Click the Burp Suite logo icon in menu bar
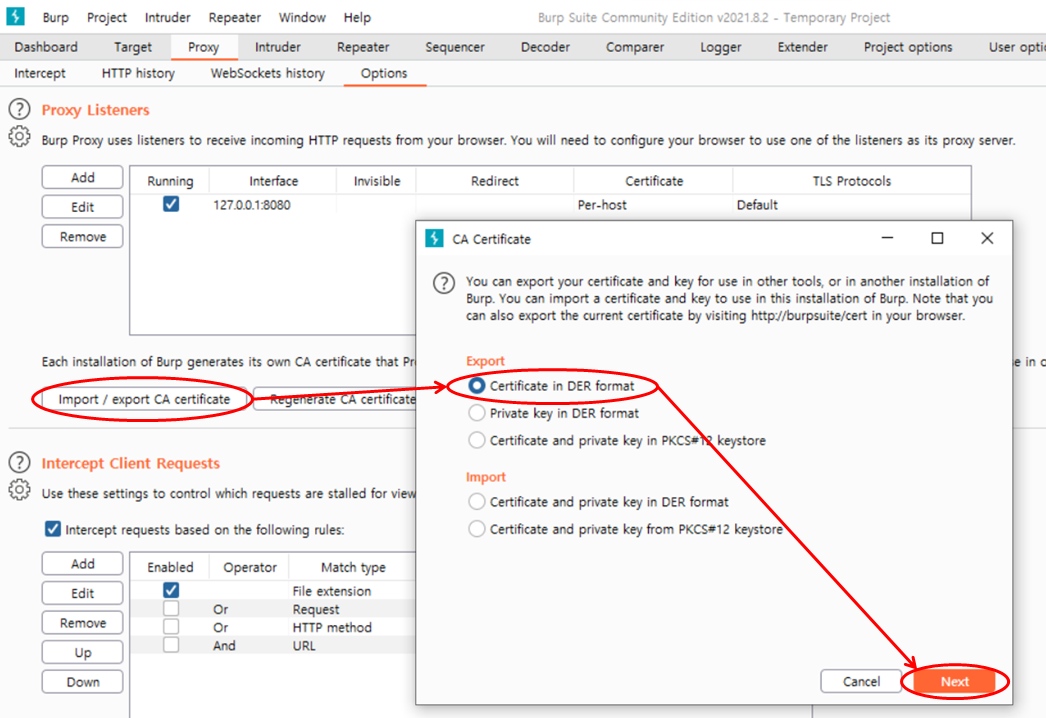 click(x=15, y=16)
